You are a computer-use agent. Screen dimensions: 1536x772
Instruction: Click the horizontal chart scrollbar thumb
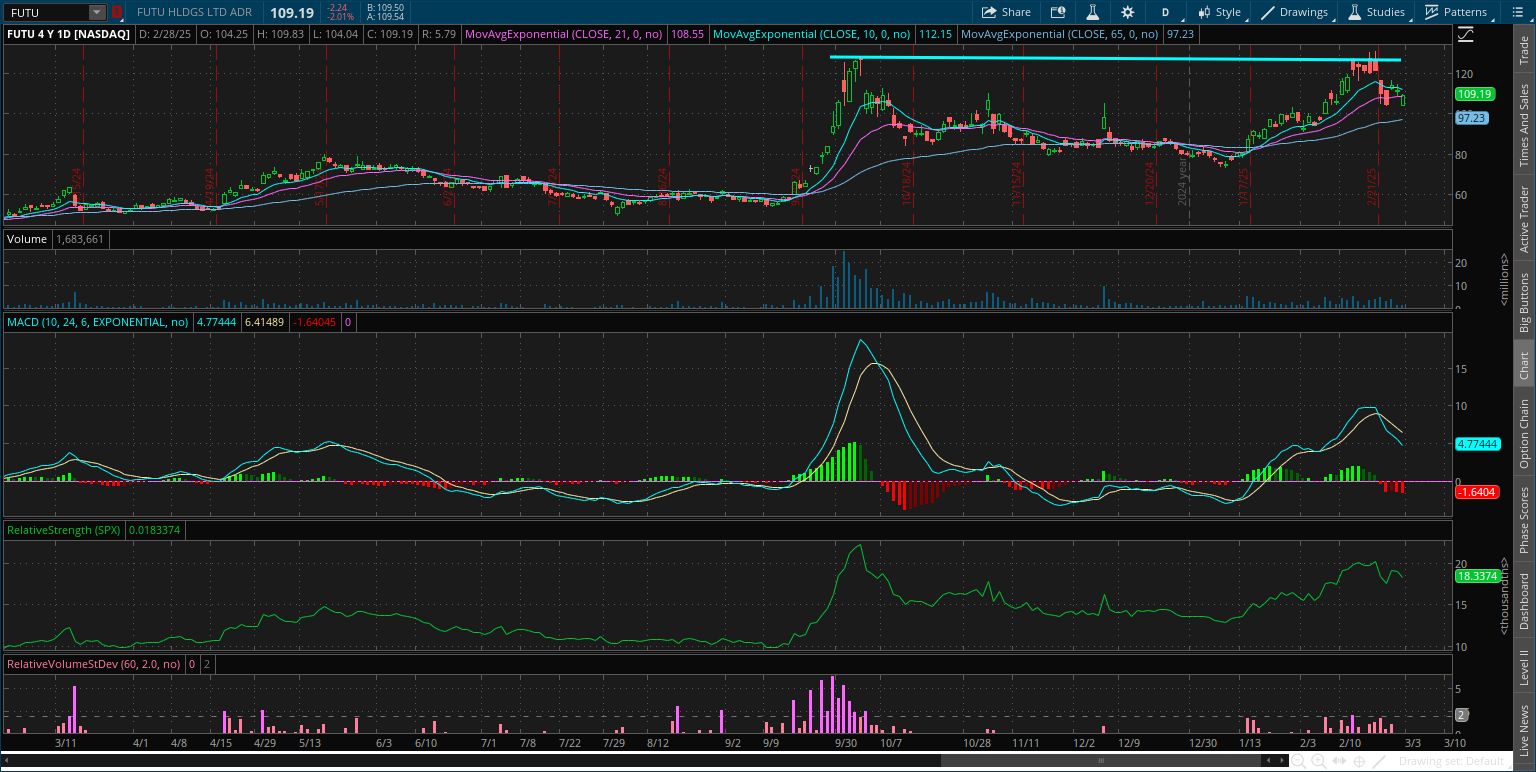(x=1100, y=761)
